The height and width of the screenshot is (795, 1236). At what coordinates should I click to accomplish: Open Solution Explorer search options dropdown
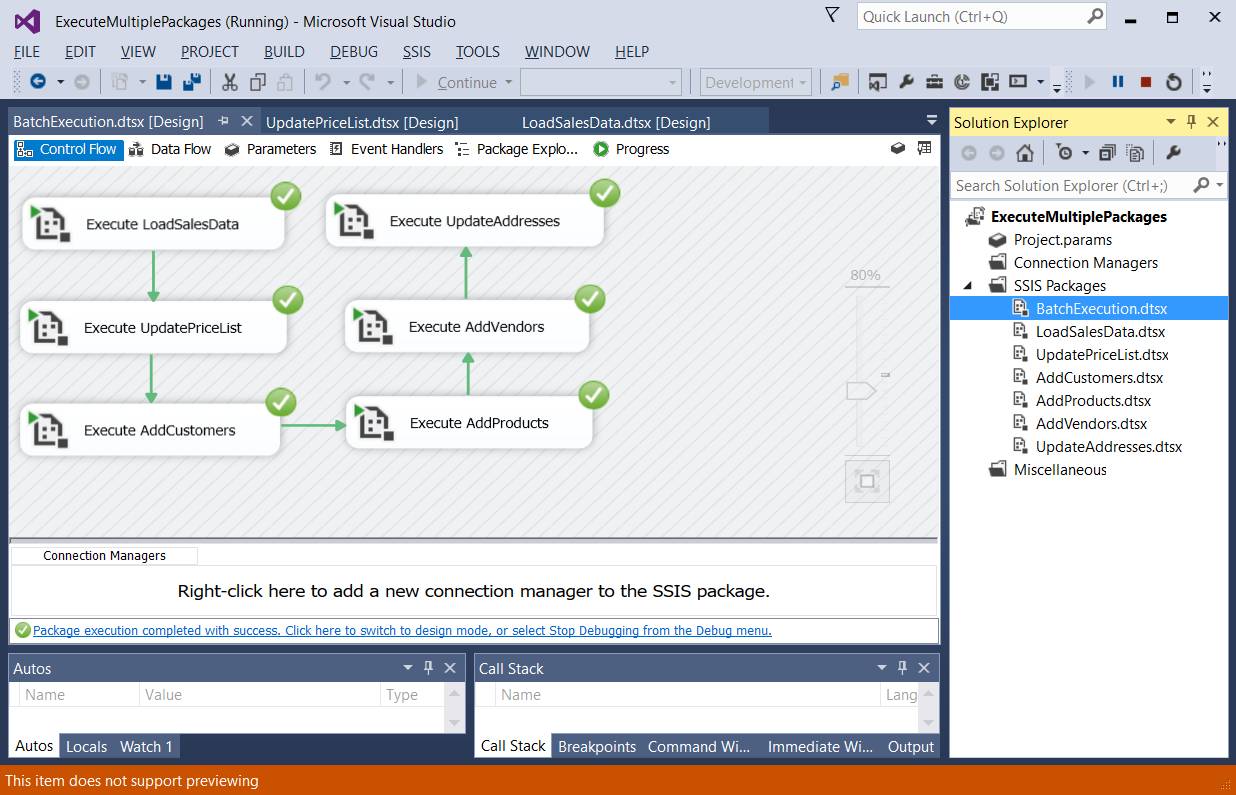pos(1221,185)
